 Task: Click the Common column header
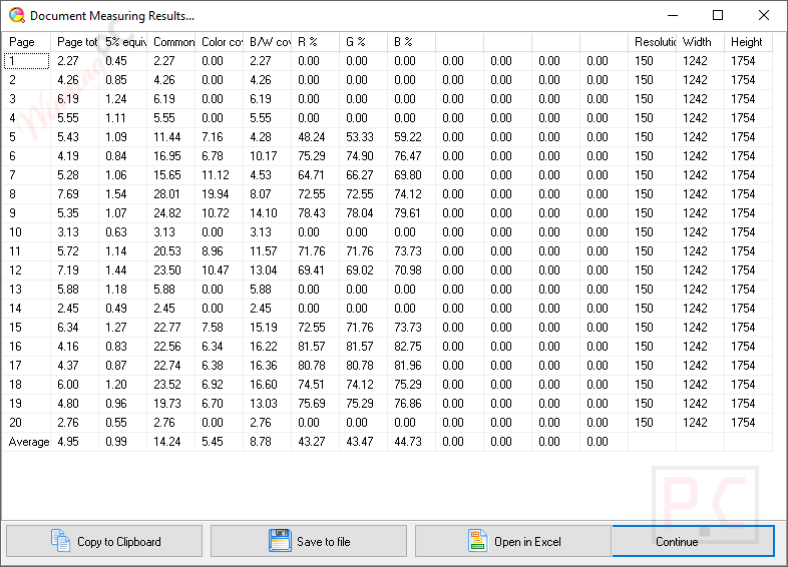tap(171, 42)
